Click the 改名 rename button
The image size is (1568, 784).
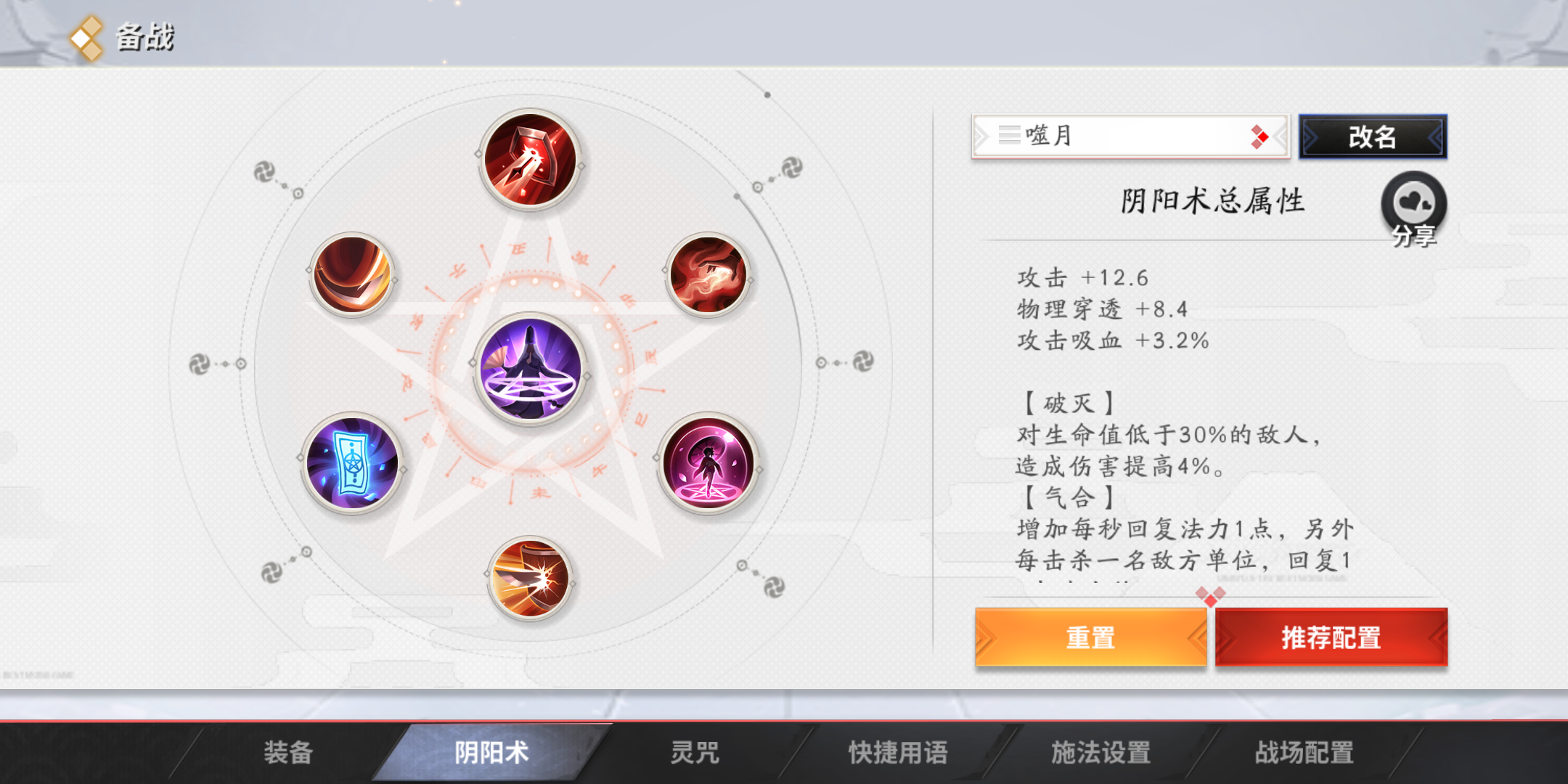(1373, 136)
